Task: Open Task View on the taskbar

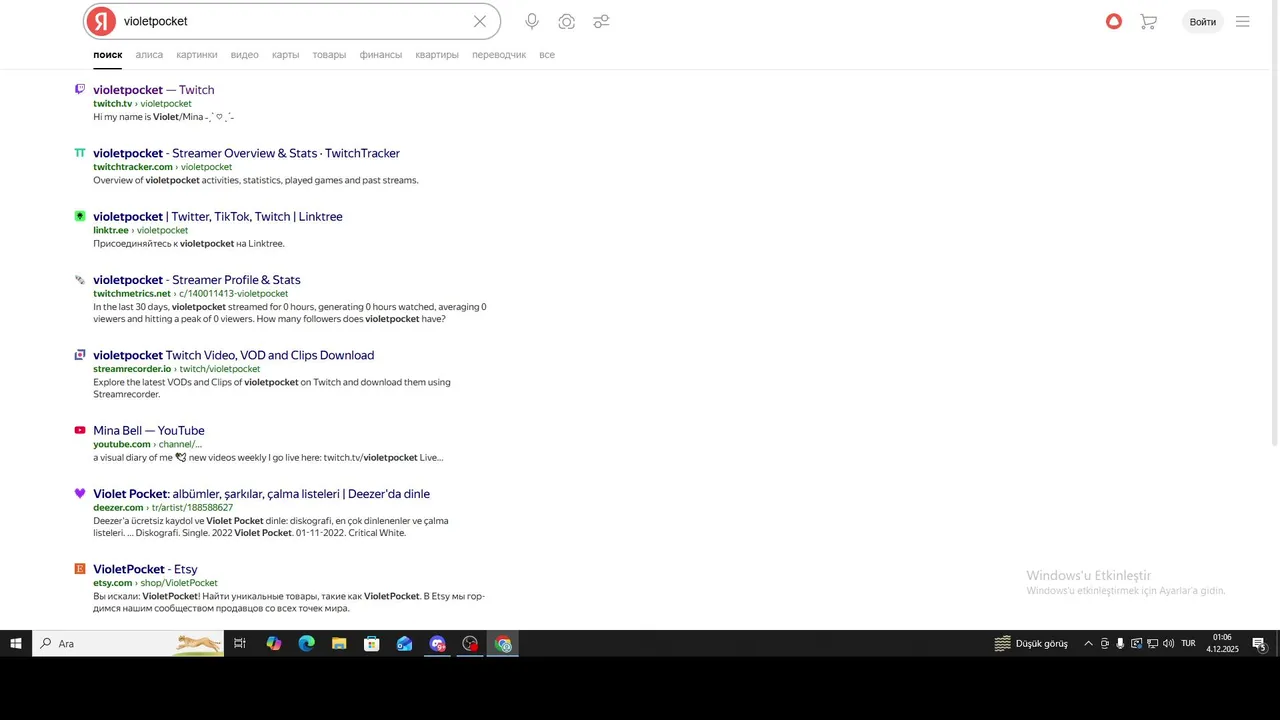Action: click(240, 644)
